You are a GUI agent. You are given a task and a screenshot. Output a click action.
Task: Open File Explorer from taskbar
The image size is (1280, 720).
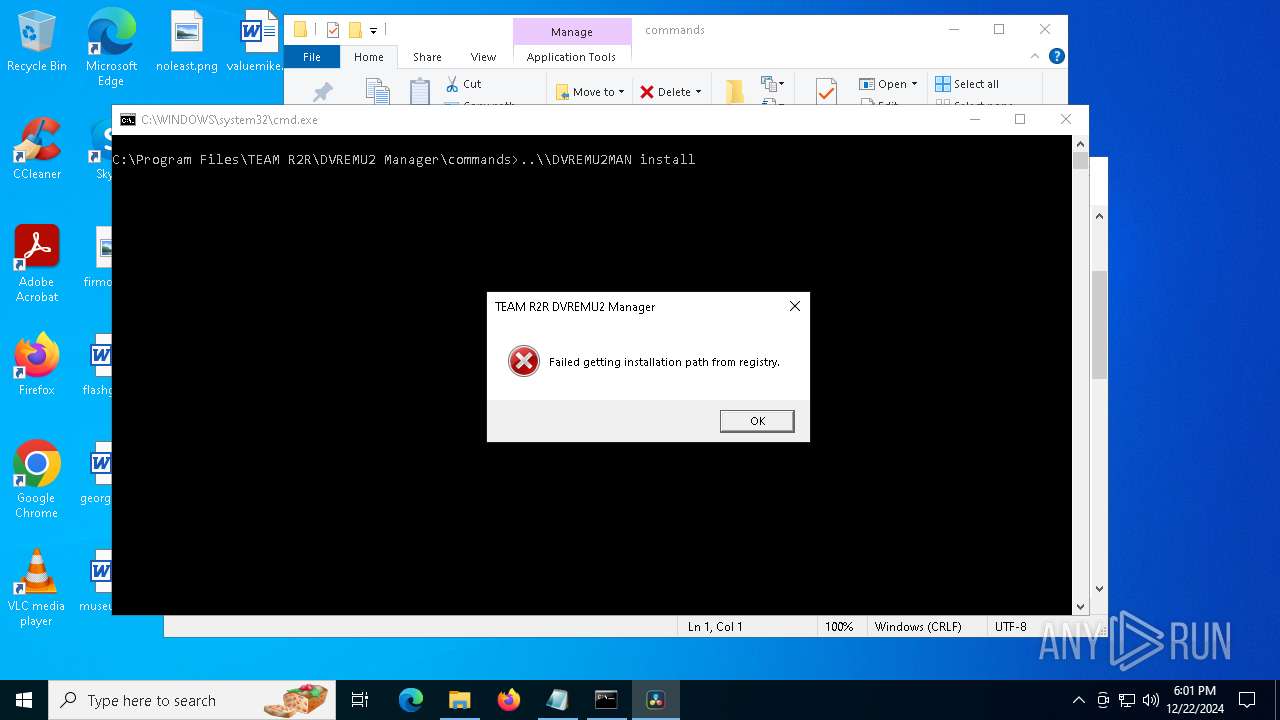tap(459, 700)
